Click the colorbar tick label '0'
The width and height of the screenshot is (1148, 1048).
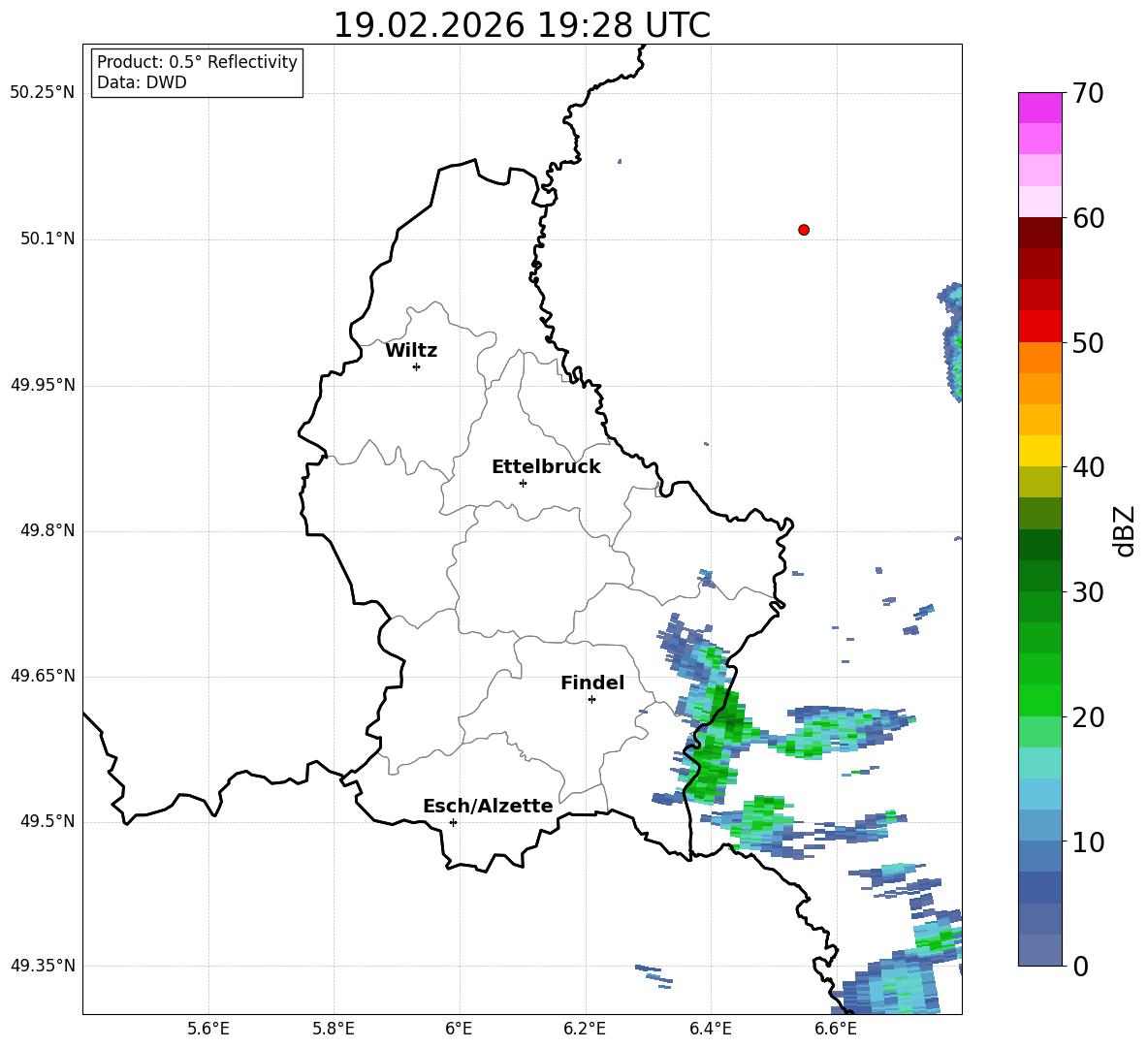[1080, 966]
